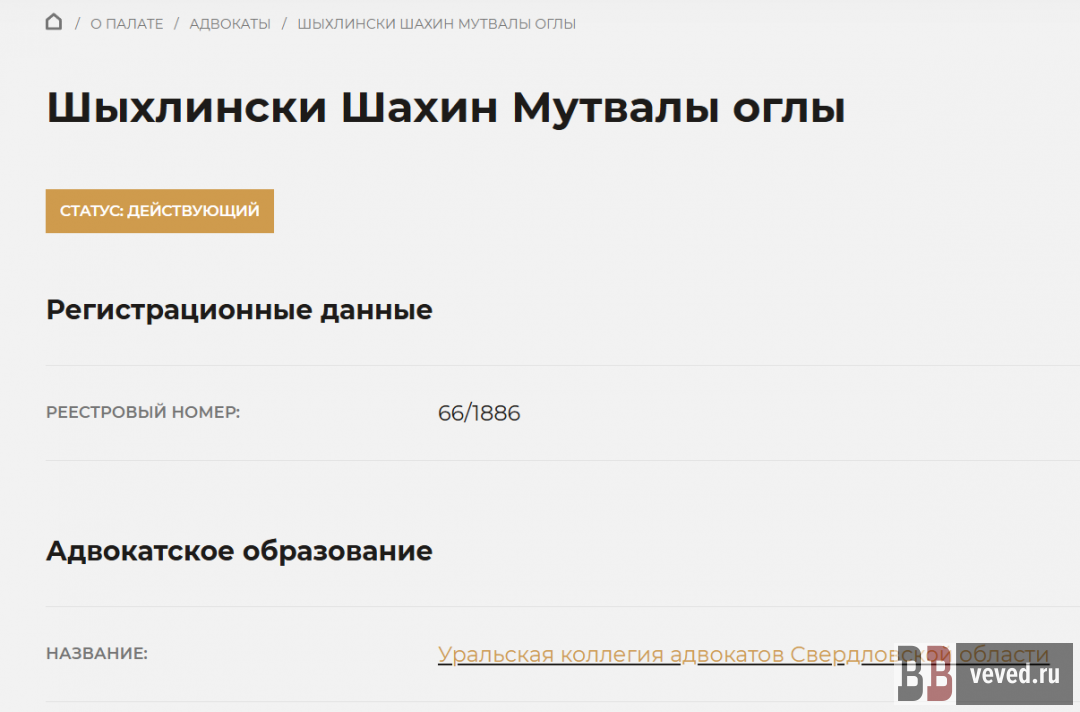
Task: Click the slash right after the АДВОКАТЫ breadcrumb
Action: tap(284, 23)
